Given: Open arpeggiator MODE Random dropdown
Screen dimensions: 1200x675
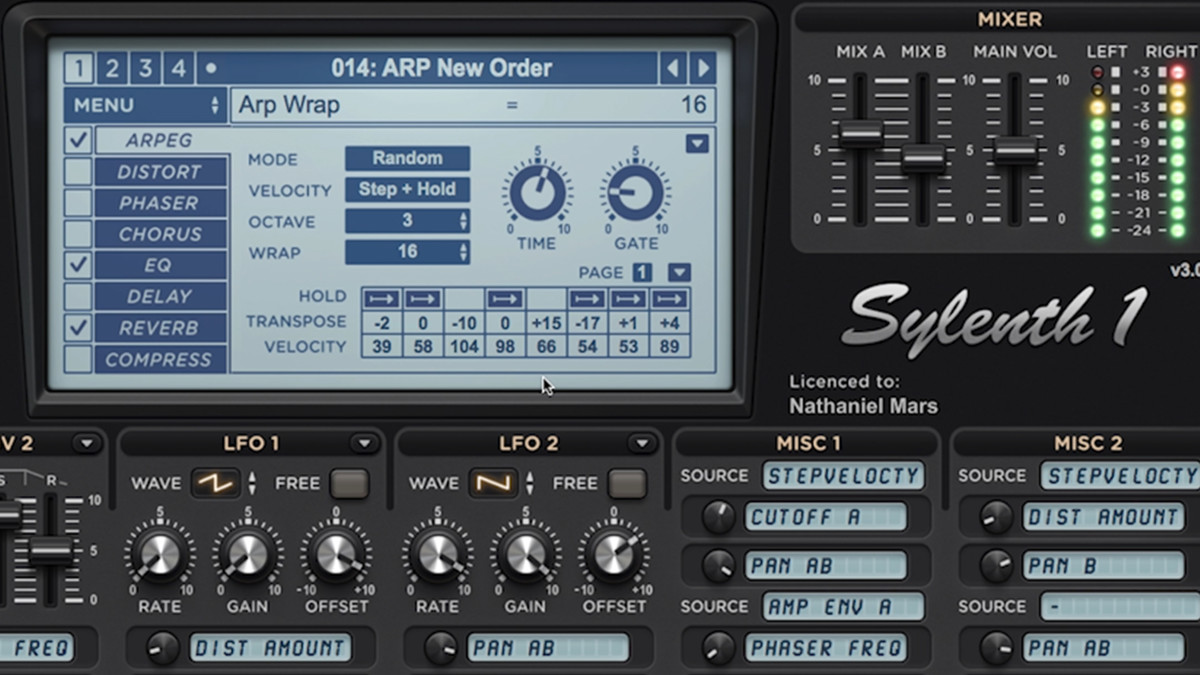Looking at the screenshot, I should pos(407,158).
